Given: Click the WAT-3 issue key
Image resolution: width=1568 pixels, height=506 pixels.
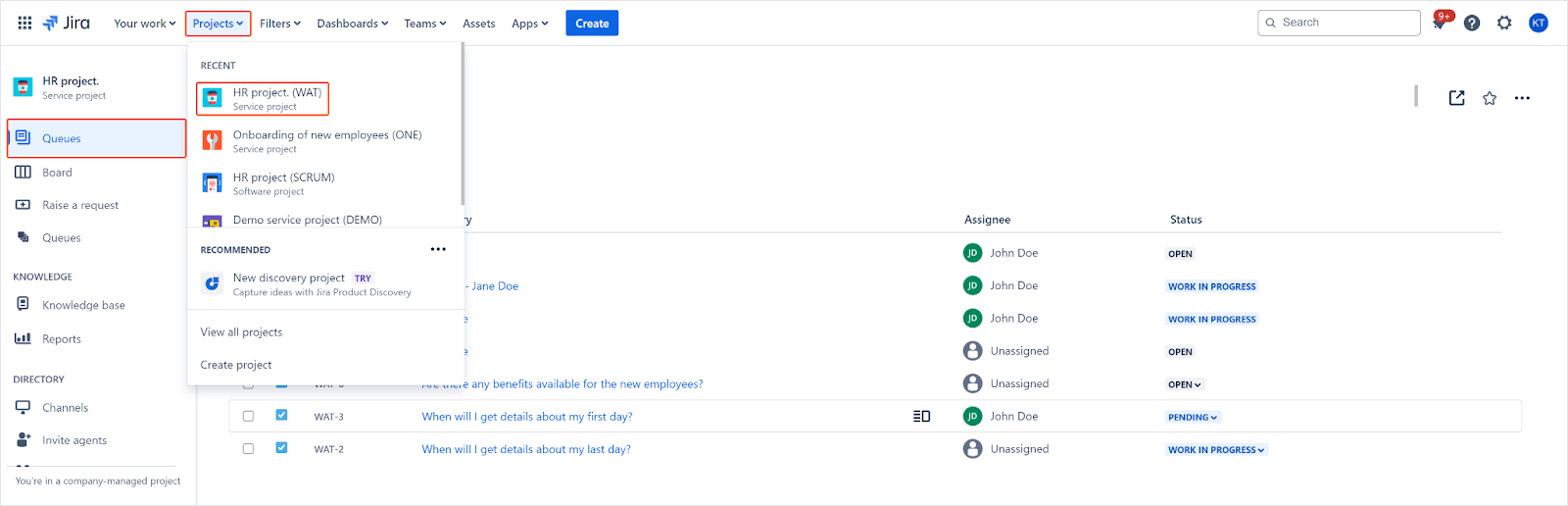Looking at the screenshot, I should coord(328,417).
